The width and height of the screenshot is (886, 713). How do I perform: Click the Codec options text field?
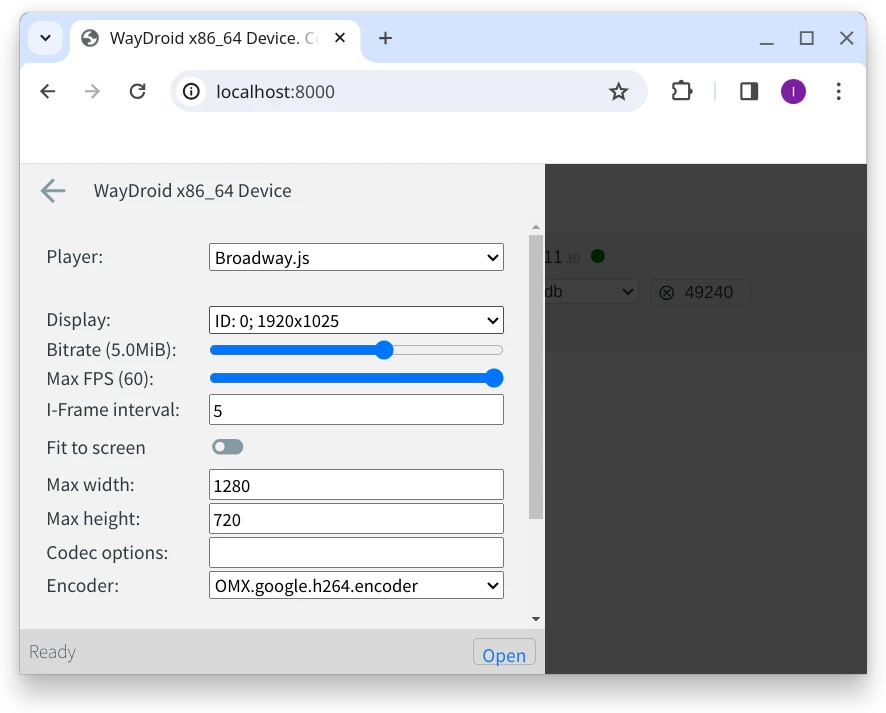click(356, 553)
